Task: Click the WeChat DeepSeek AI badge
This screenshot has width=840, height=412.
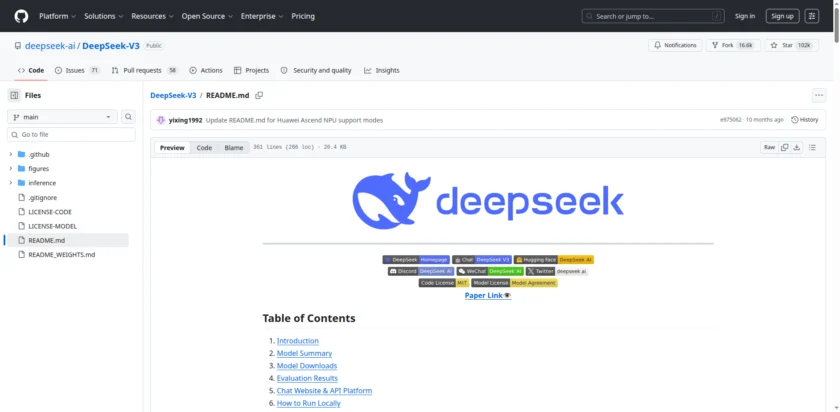Action: [490, 271]
